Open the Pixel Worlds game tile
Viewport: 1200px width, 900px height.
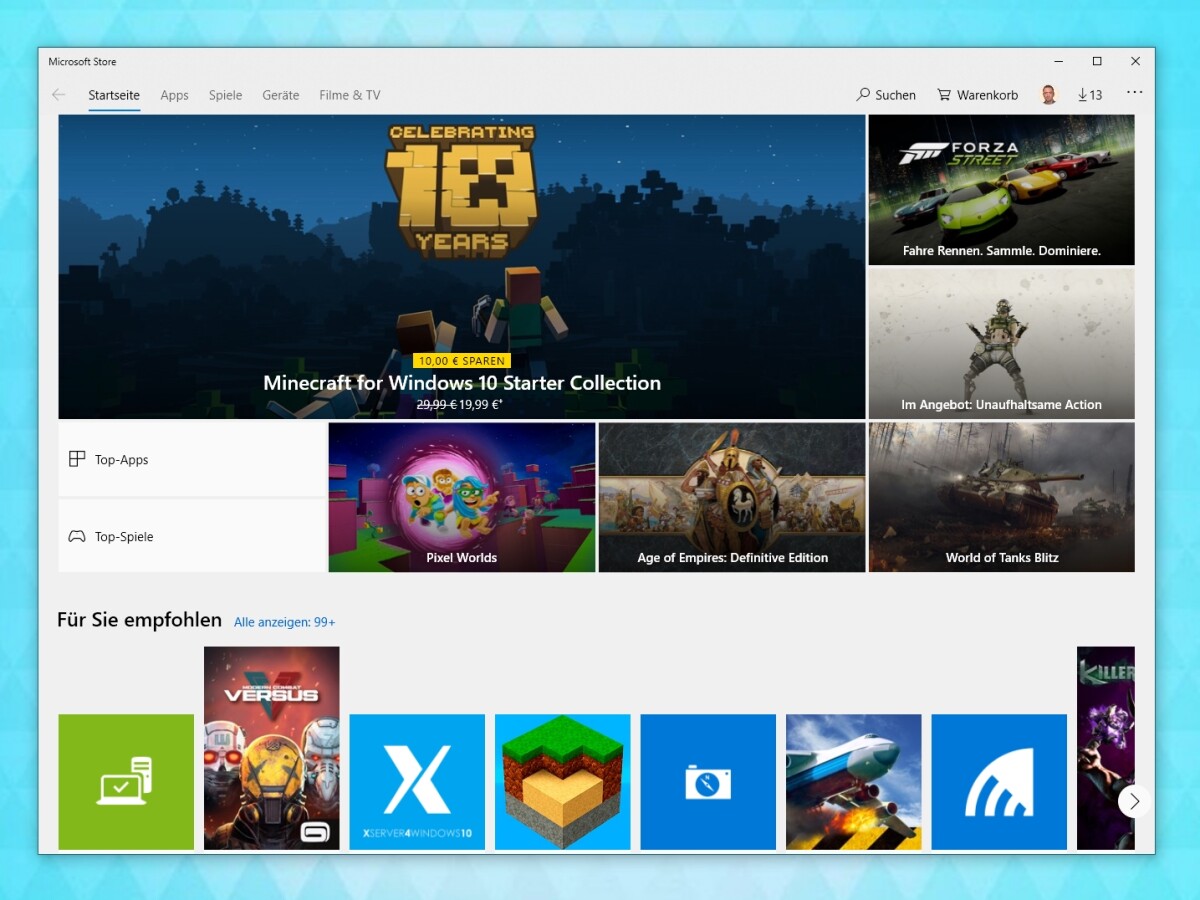click(x=461, y=497)
